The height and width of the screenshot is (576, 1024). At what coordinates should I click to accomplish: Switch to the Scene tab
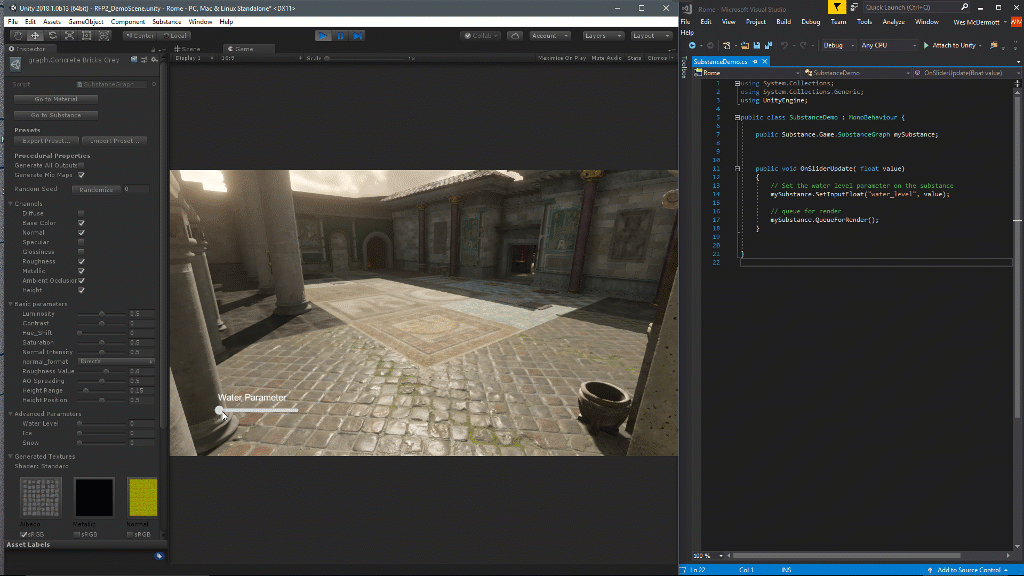click(x=186, y=48)
